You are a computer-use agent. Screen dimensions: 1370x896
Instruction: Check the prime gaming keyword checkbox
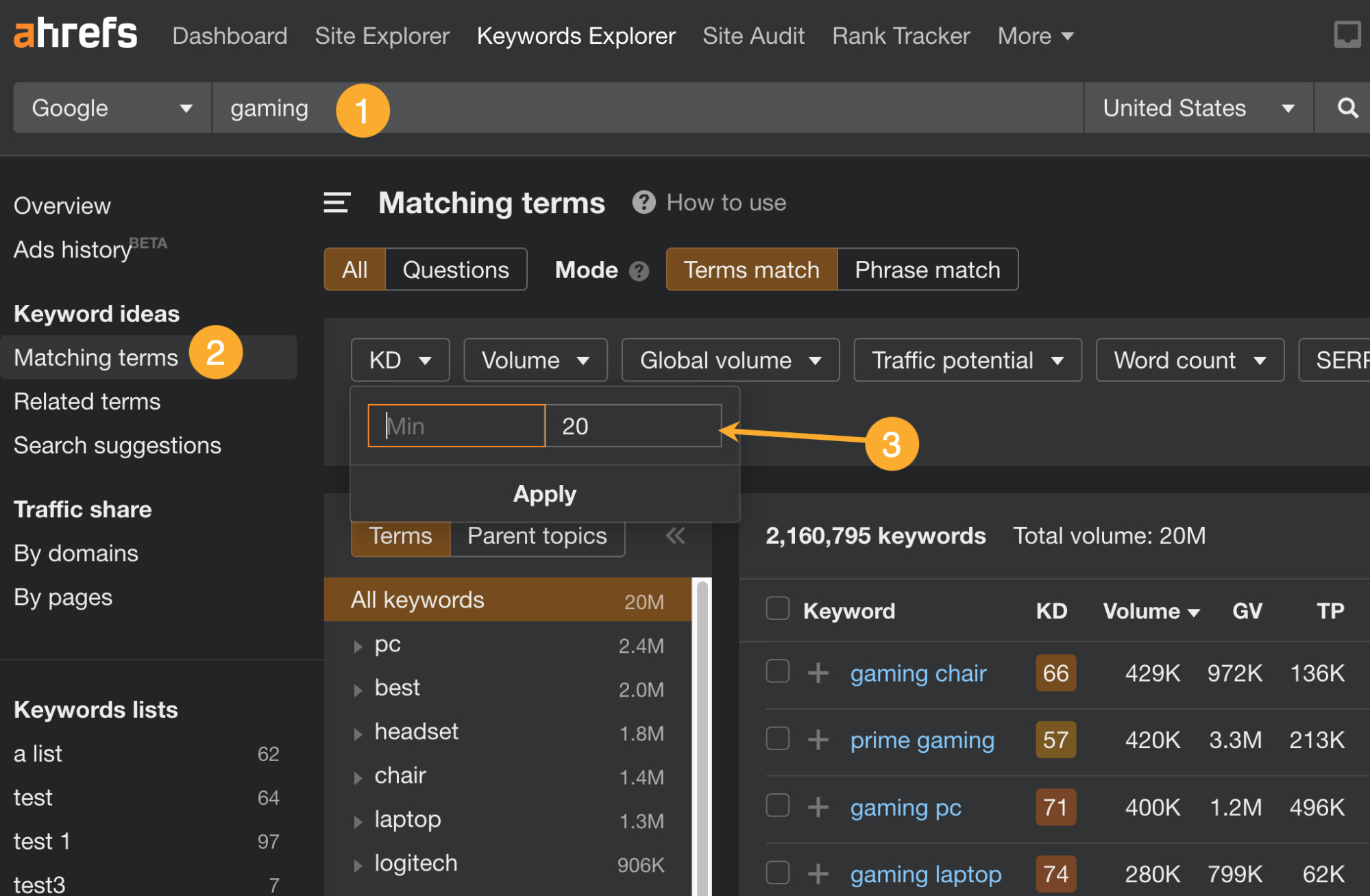(778, 741)
